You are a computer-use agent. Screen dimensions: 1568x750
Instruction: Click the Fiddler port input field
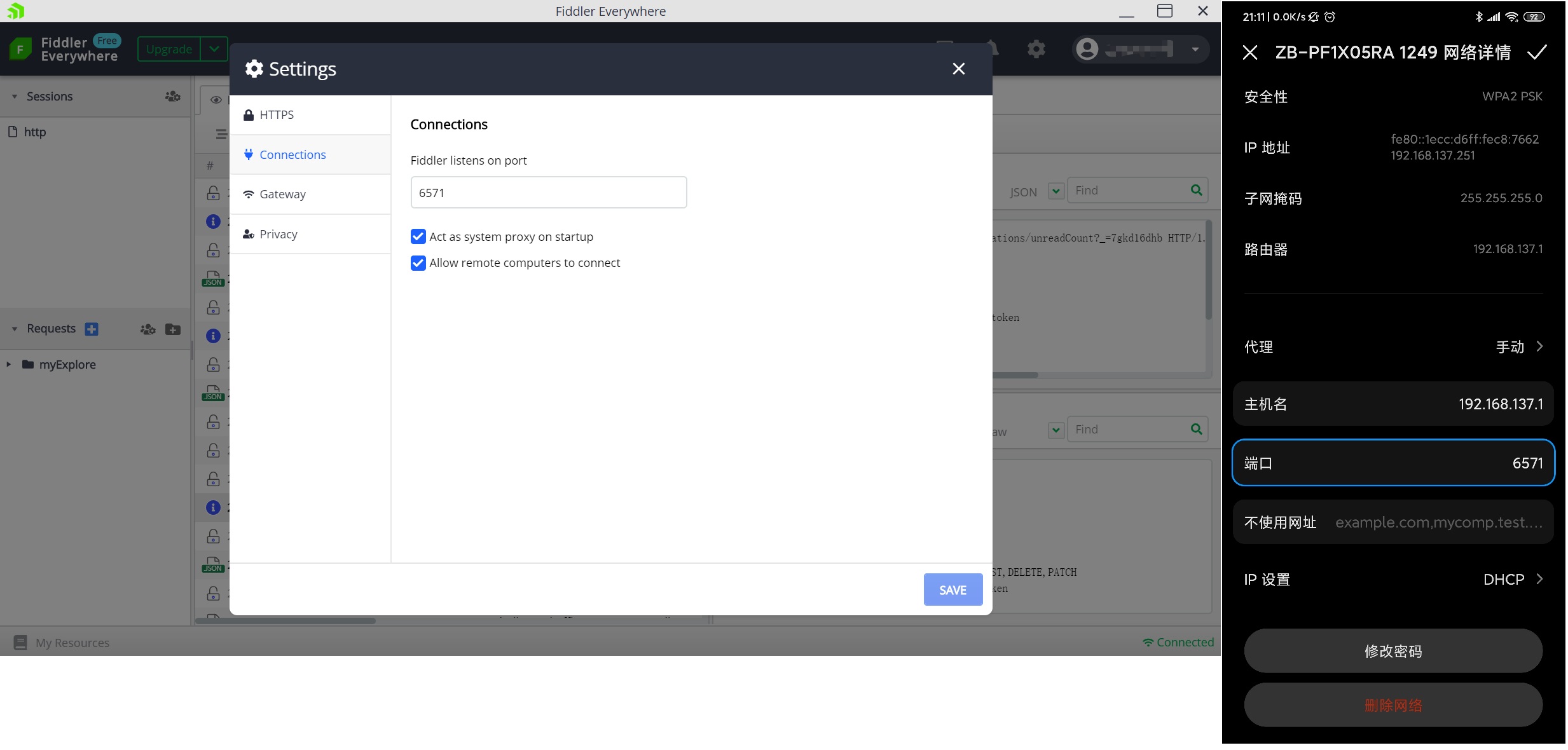(548, 193)
